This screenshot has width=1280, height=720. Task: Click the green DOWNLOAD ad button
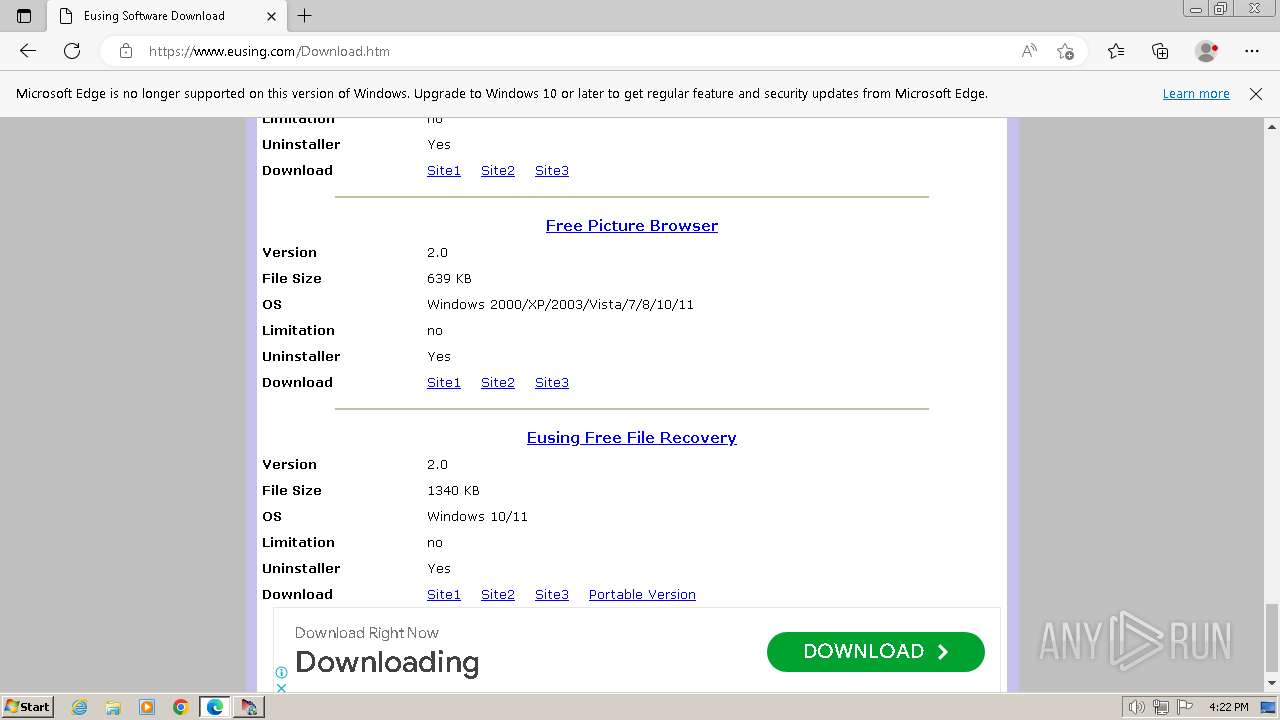pos(876,652)
